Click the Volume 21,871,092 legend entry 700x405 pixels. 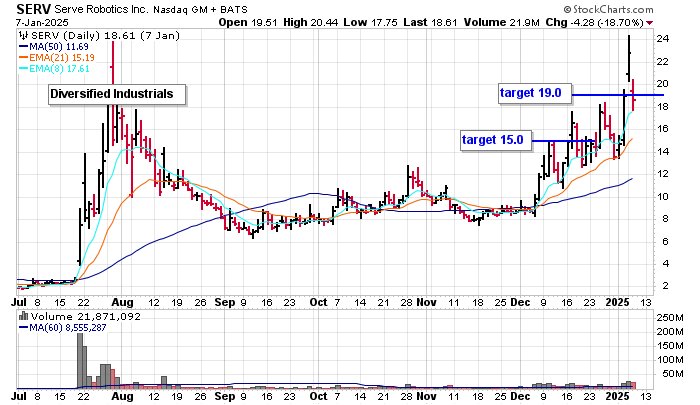point(85,317)
